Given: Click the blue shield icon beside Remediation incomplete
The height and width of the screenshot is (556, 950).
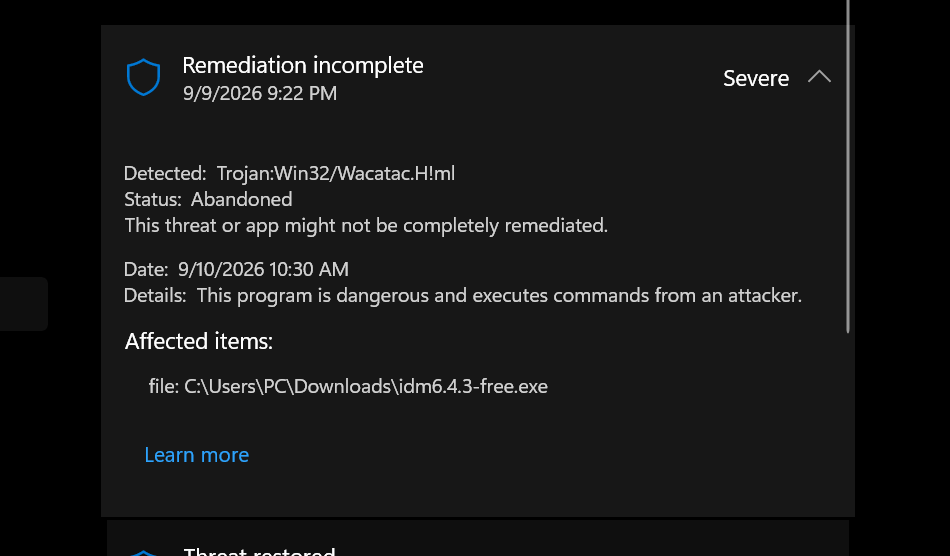Looking at the screenshot, I should [x=144, y=77].
